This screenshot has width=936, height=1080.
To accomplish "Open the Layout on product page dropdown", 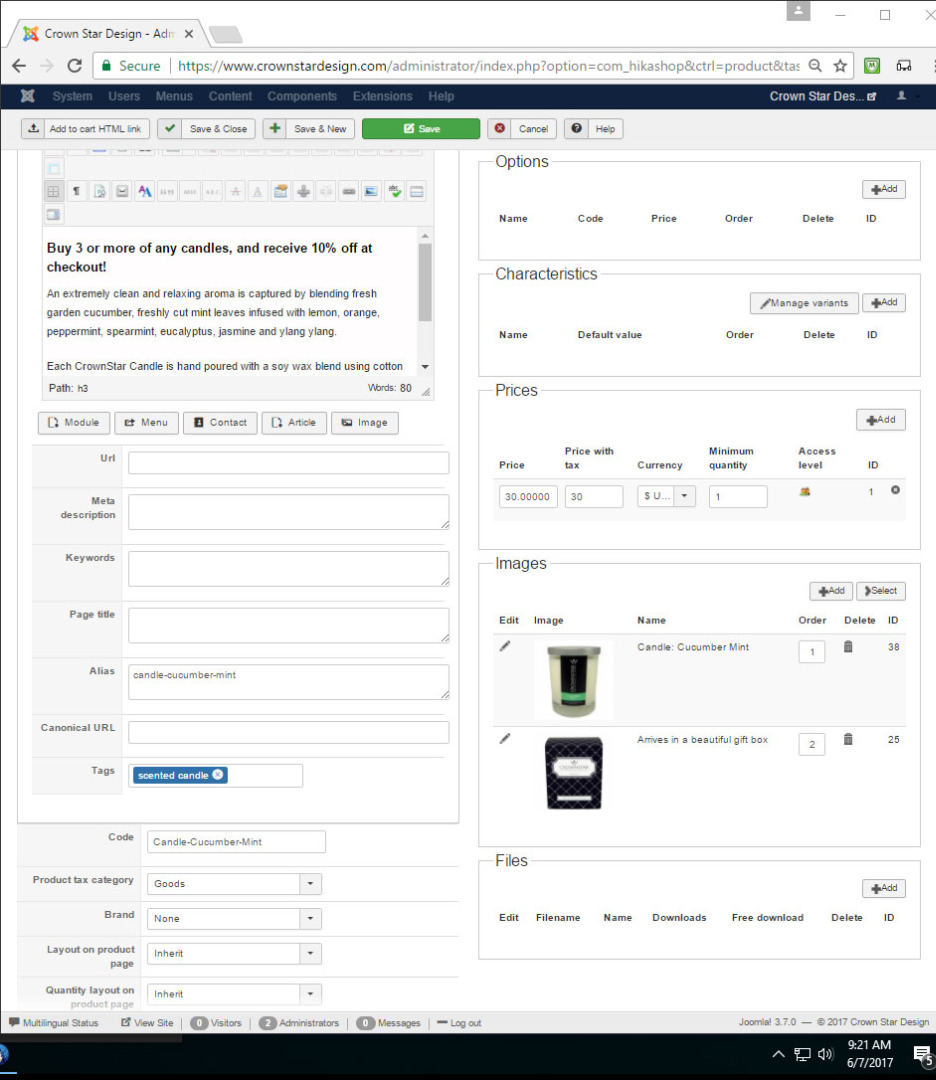I will point(310,954).
